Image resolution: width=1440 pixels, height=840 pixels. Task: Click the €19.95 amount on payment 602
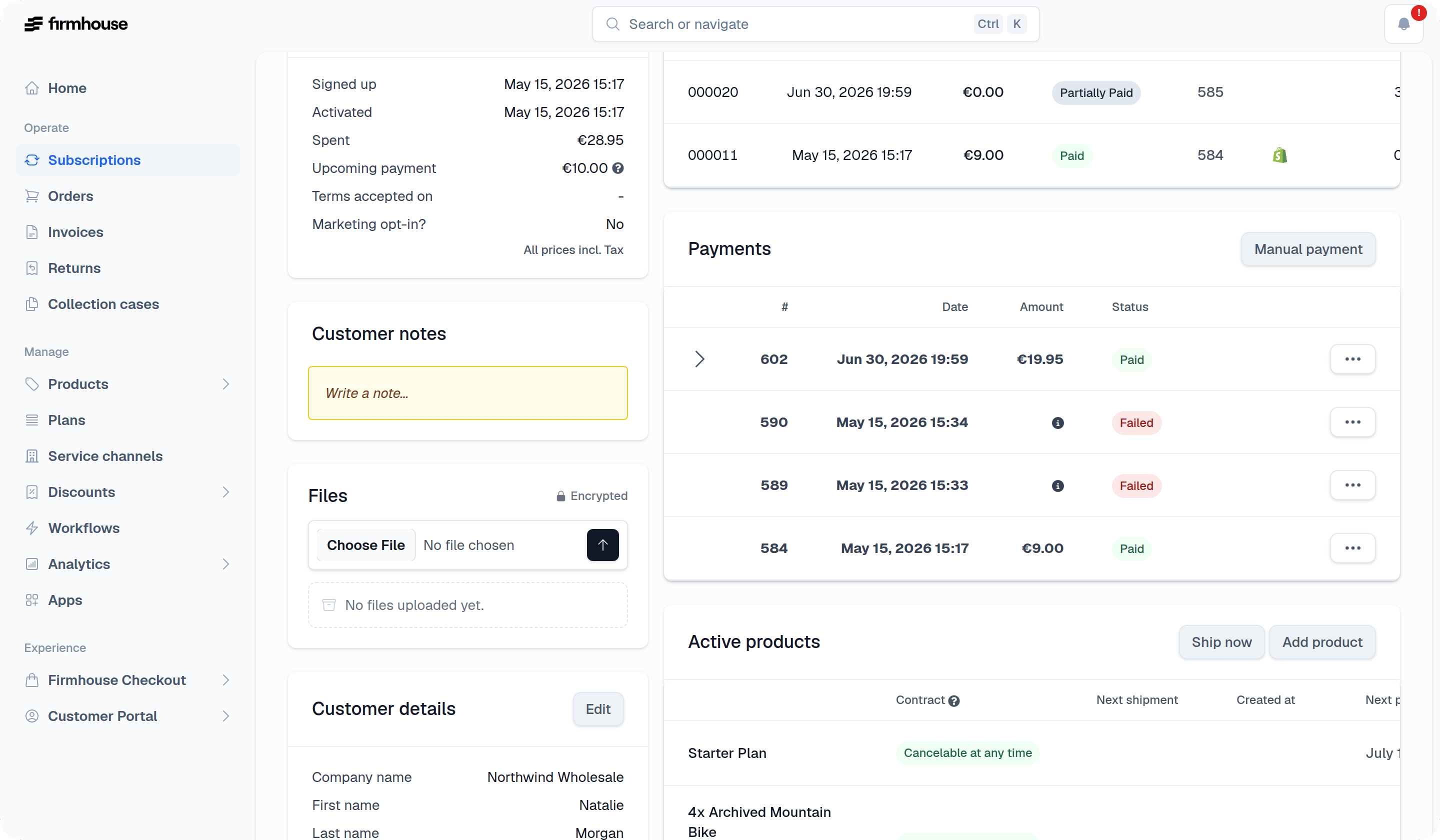click(x=1039, y=359)
